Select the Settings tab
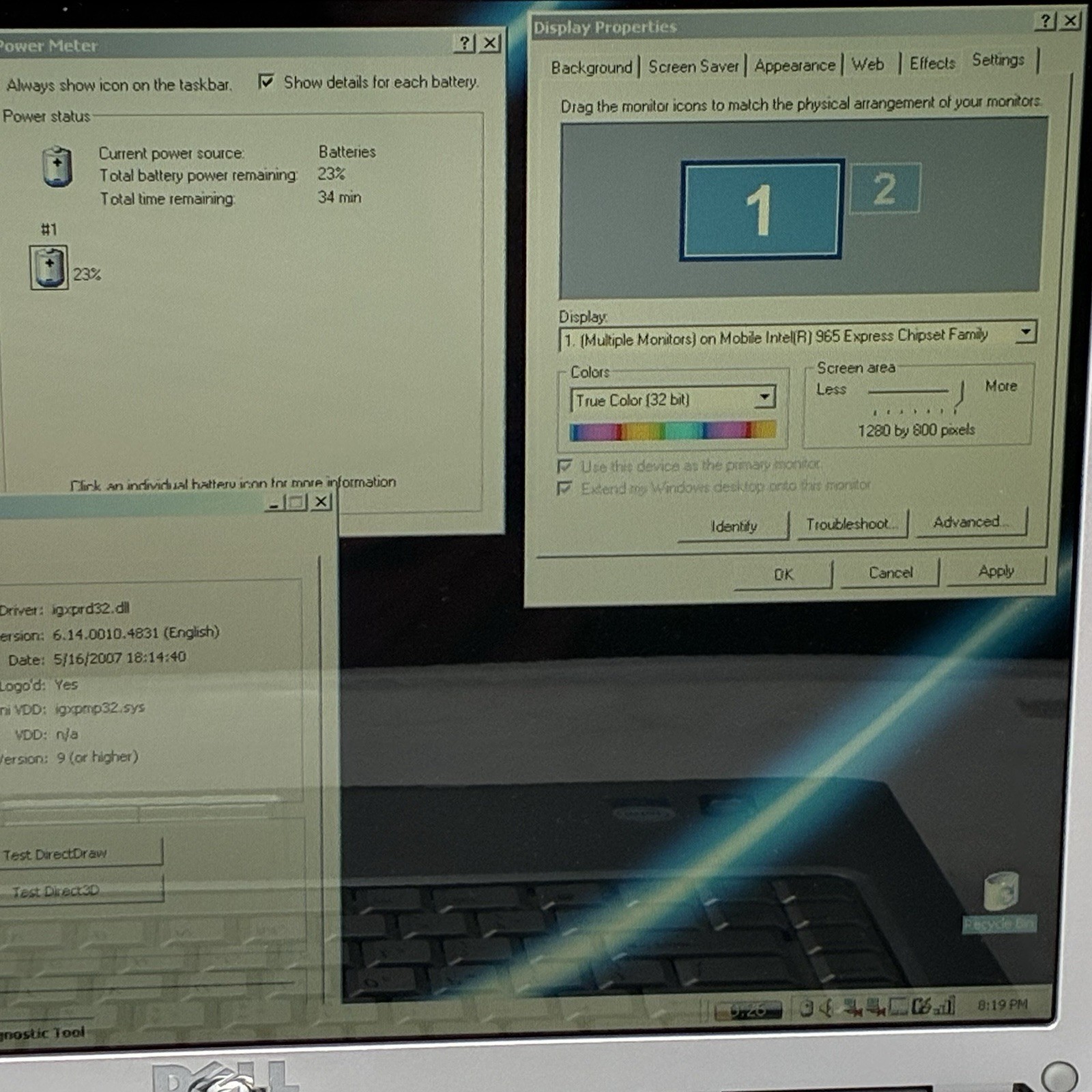1092x1092 pixels. point(998,60)
